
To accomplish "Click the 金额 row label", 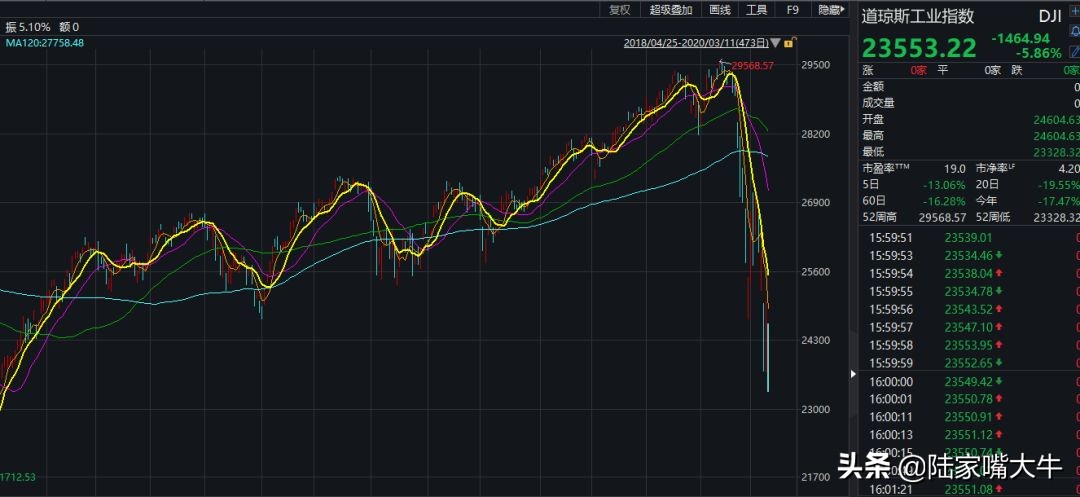I will click(x=873, y=87).
